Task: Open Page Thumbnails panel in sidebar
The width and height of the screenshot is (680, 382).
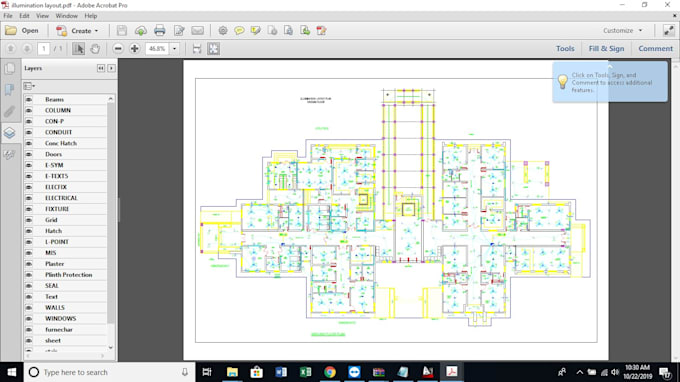Action: click(10, 69)
